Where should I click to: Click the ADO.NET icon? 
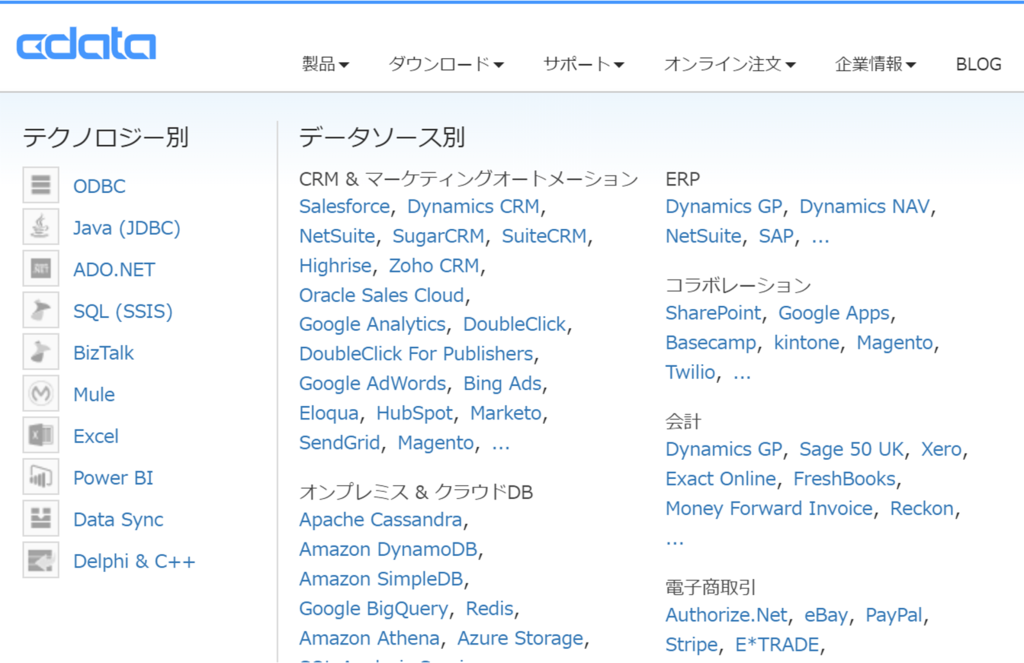click(x=40, y=269)
